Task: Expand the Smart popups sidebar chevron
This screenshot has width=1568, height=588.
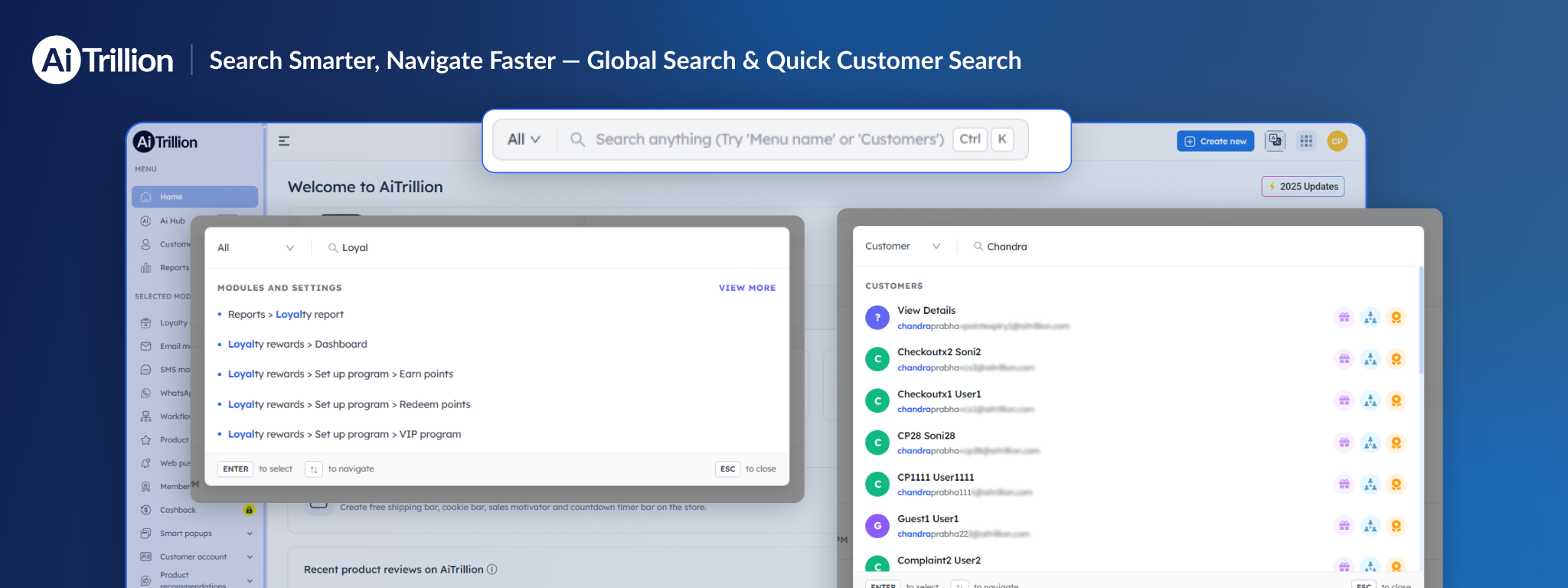Action: 250,534
